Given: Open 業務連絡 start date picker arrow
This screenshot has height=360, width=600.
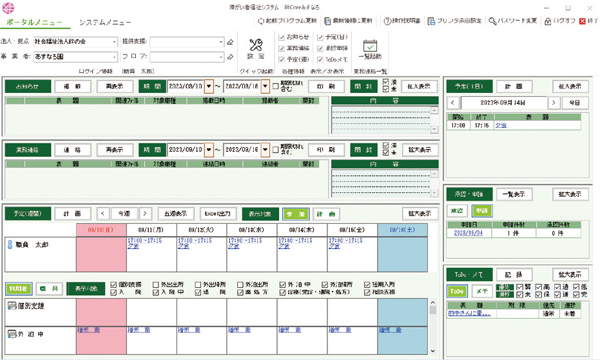Looking at the screenshot, I should 209,150.
